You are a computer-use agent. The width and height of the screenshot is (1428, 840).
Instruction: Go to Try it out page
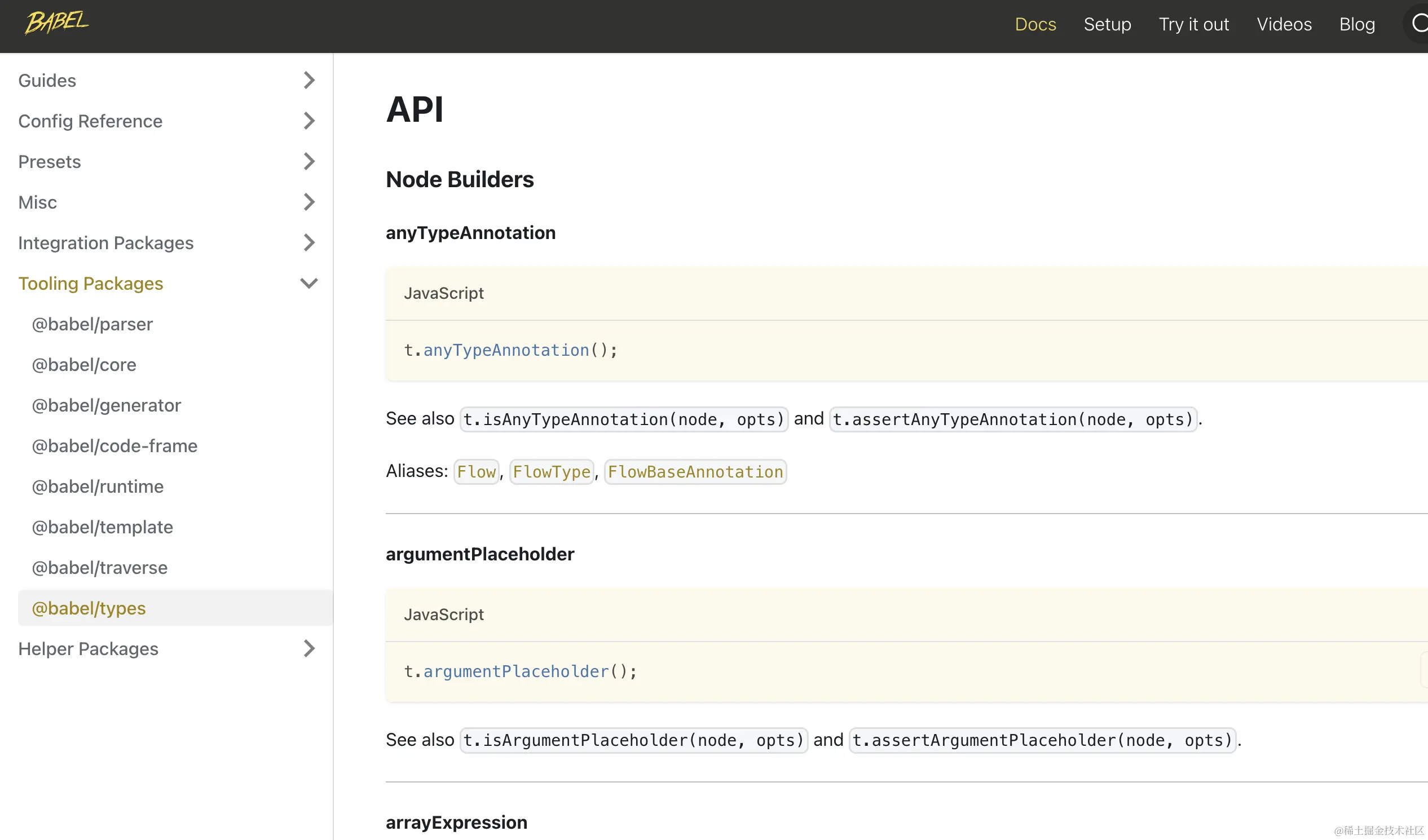(1193, 24)
